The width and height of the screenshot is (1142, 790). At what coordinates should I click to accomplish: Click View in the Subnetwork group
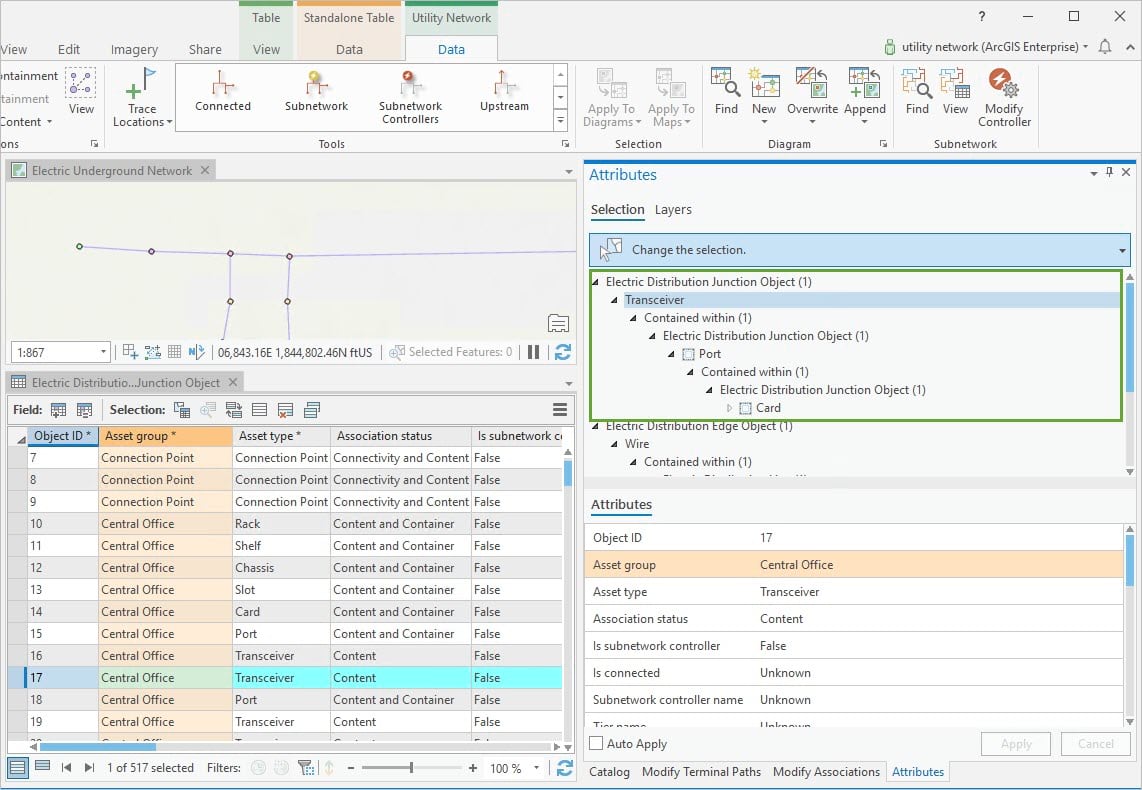pyautogui.click(x=955, y=92)
